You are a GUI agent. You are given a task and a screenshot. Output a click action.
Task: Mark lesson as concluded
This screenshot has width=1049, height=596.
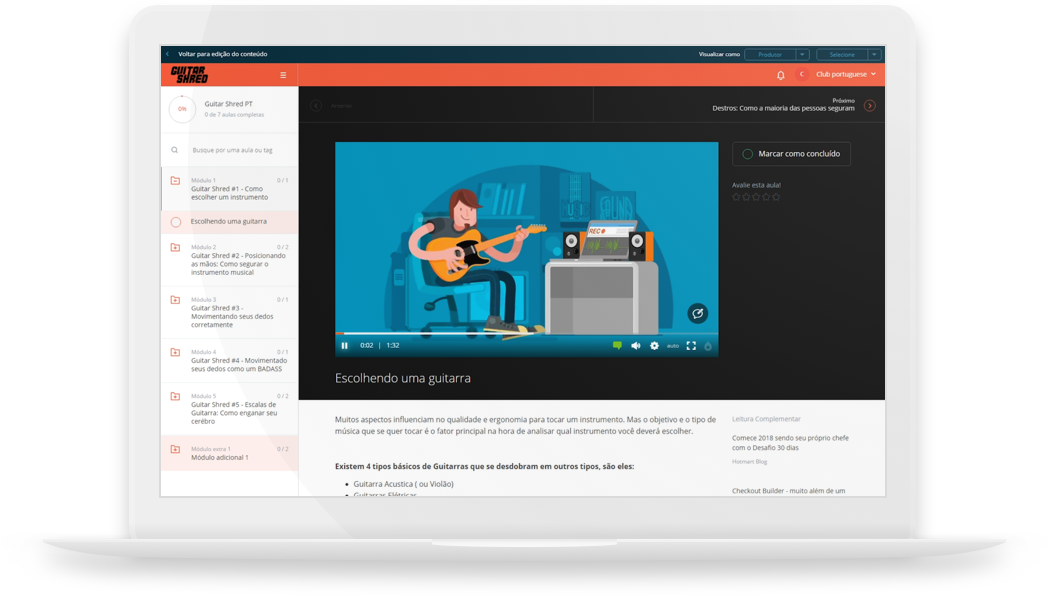tap(791, 154)
